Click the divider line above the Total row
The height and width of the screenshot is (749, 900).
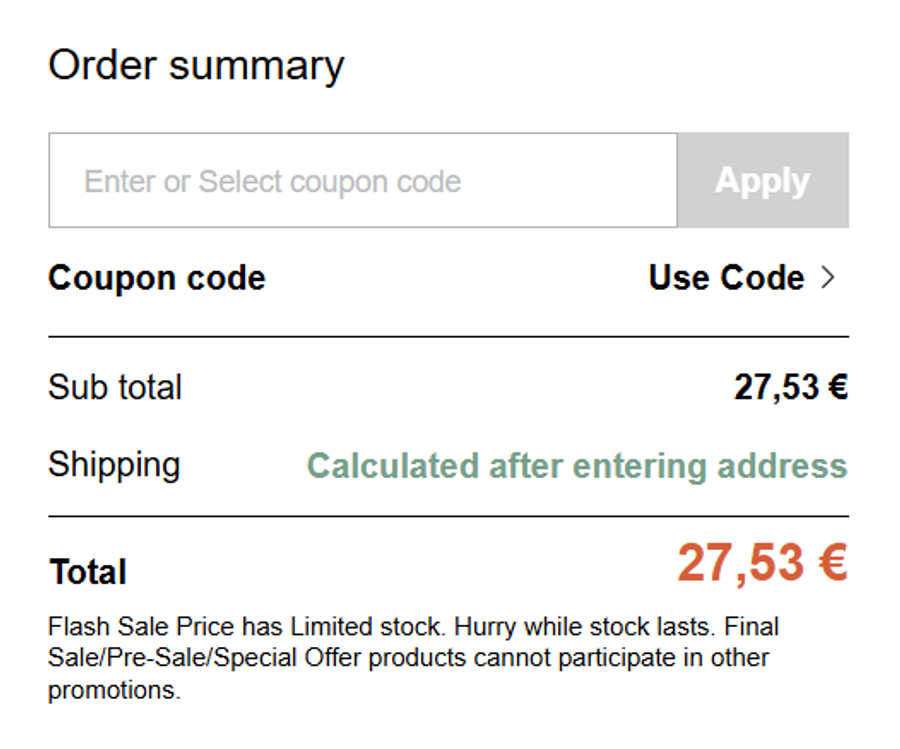tap(448, 517)
